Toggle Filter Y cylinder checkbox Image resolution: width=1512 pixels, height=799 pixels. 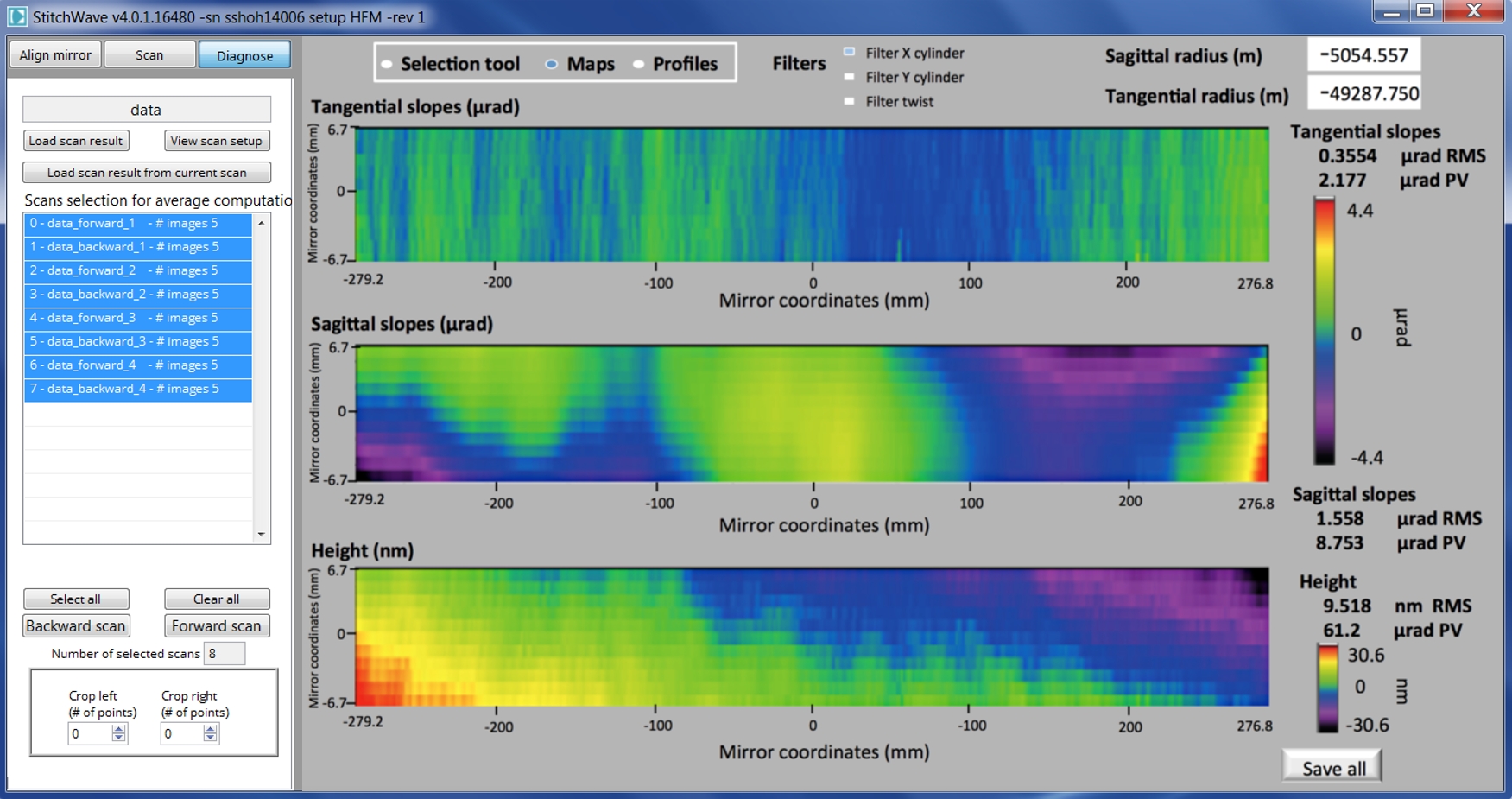[850, 77]
